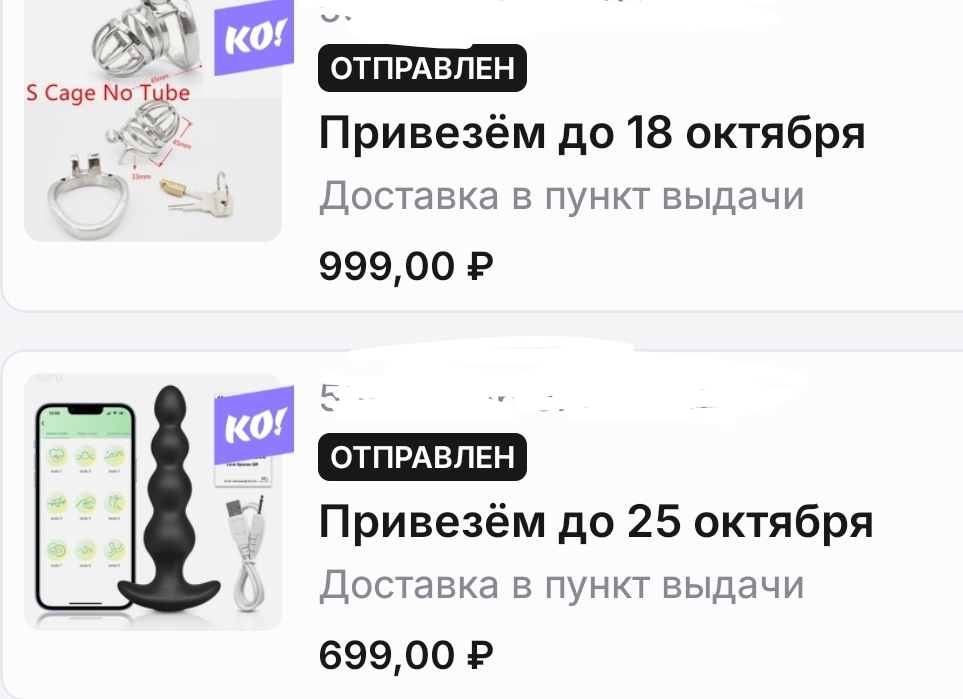Click the S Cage No Tube red caption
The image size is (963, 699).
click(108, 93)
